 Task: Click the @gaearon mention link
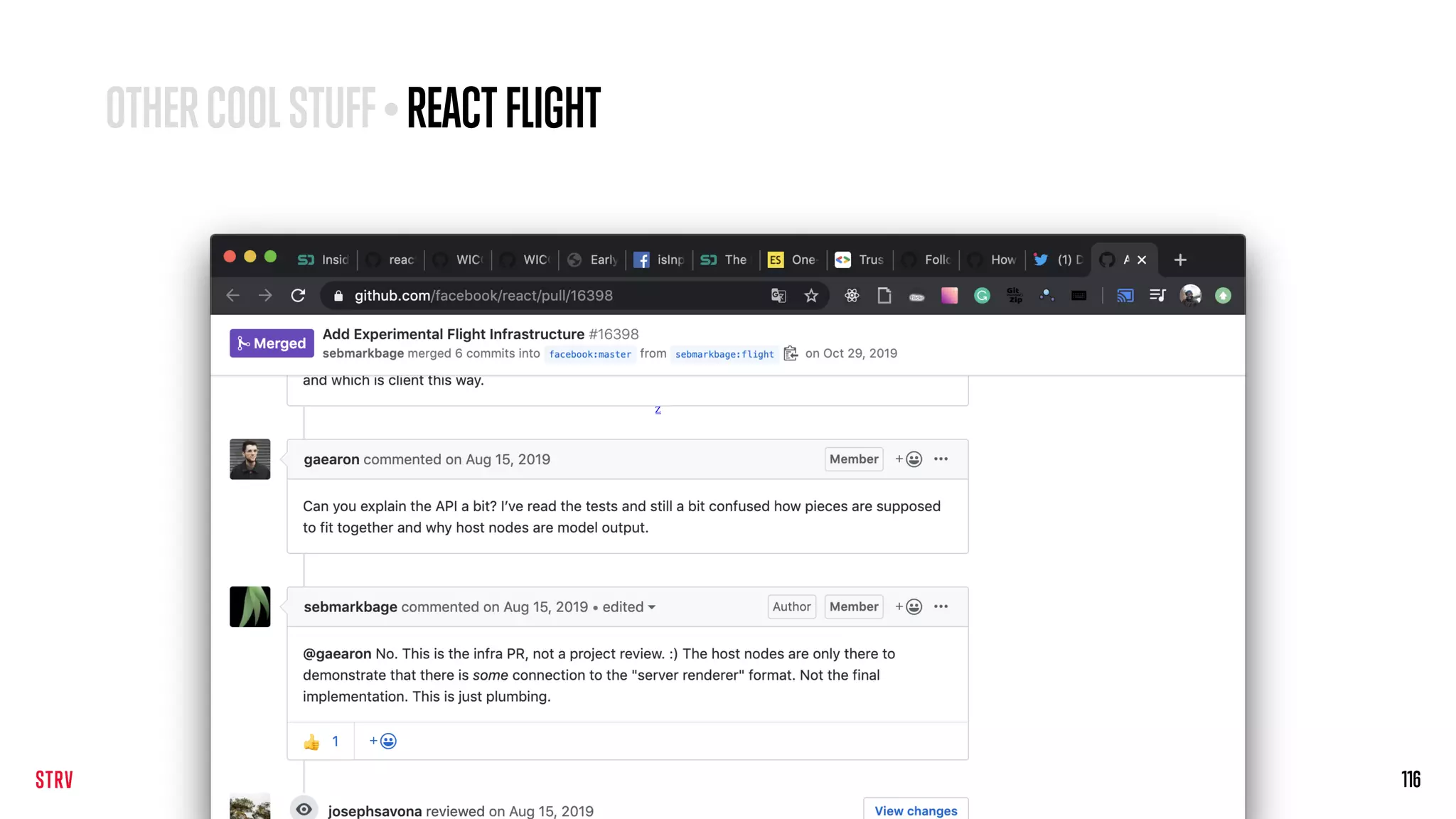tap(337, 654)
